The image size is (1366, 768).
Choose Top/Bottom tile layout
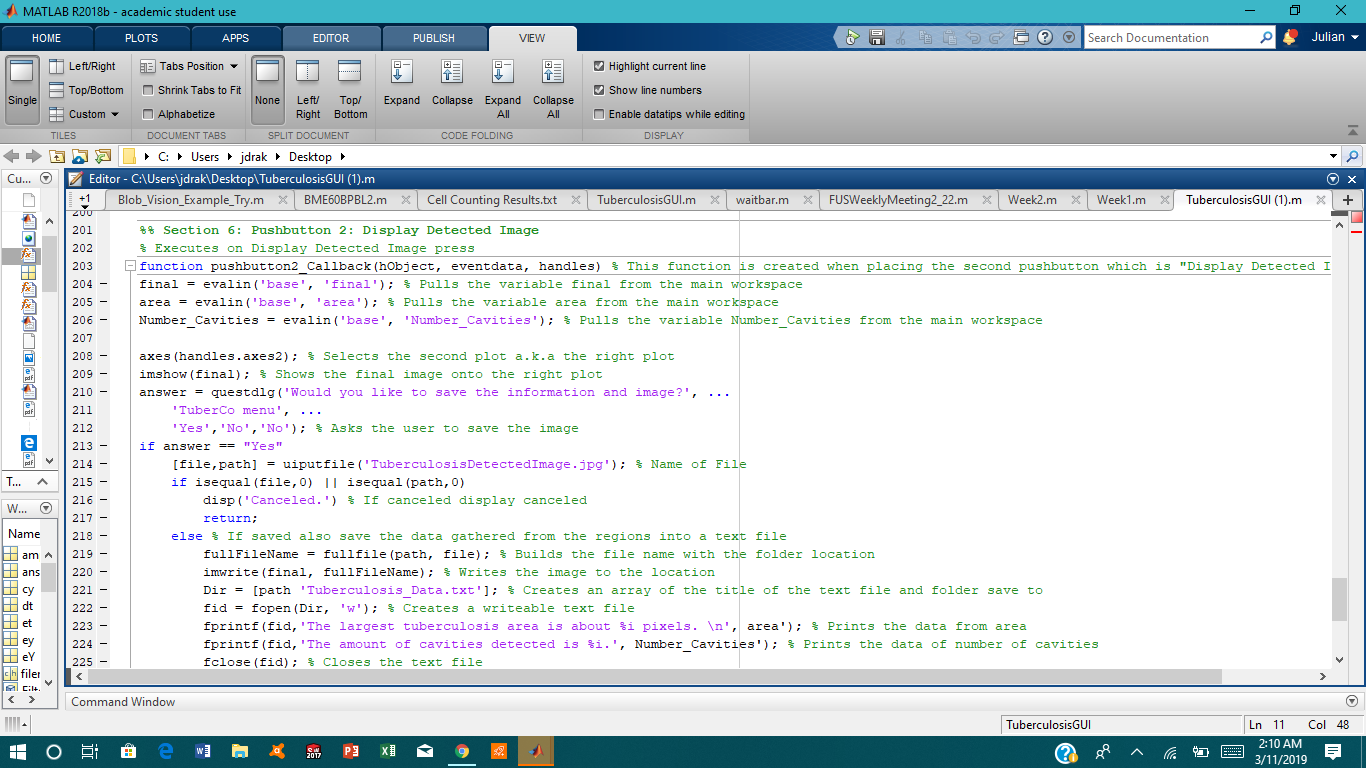(x=86, y=90)
